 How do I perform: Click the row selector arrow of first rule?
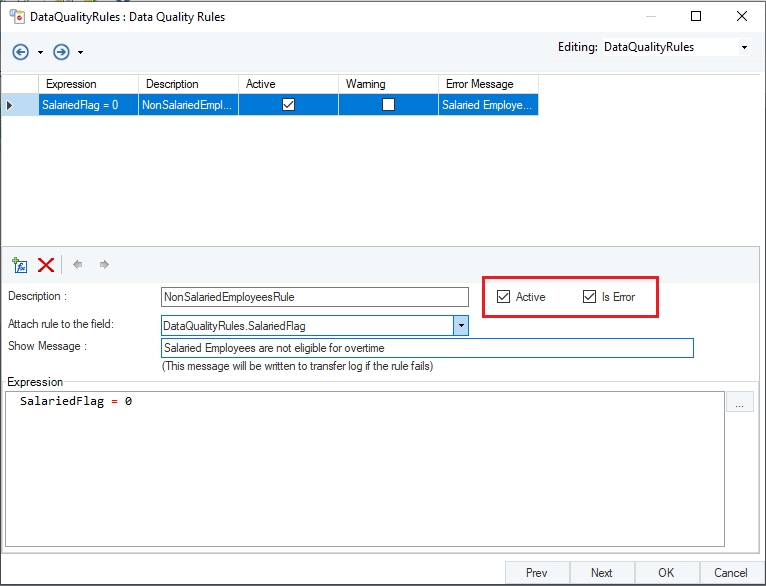click(x=10, y=104)
